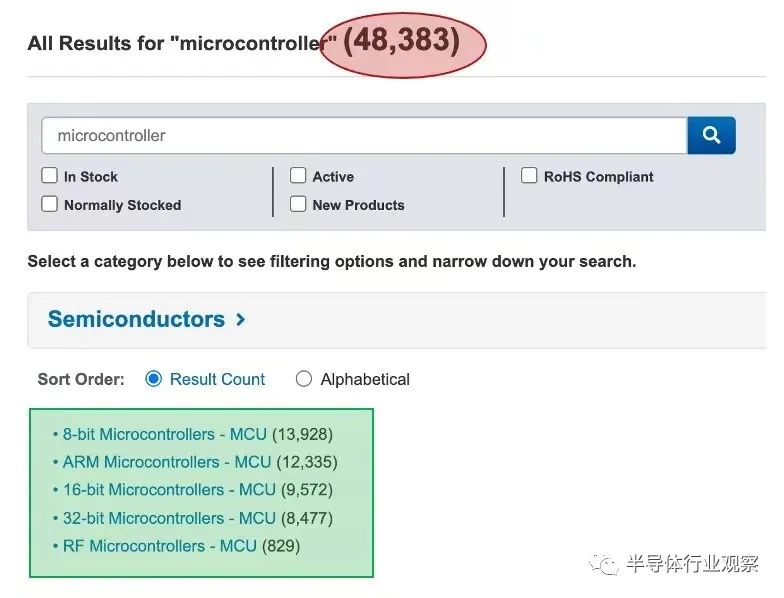Select 16-bit Microcontrollers - MCU link
784x598 pixels.
tap(169, 490)
